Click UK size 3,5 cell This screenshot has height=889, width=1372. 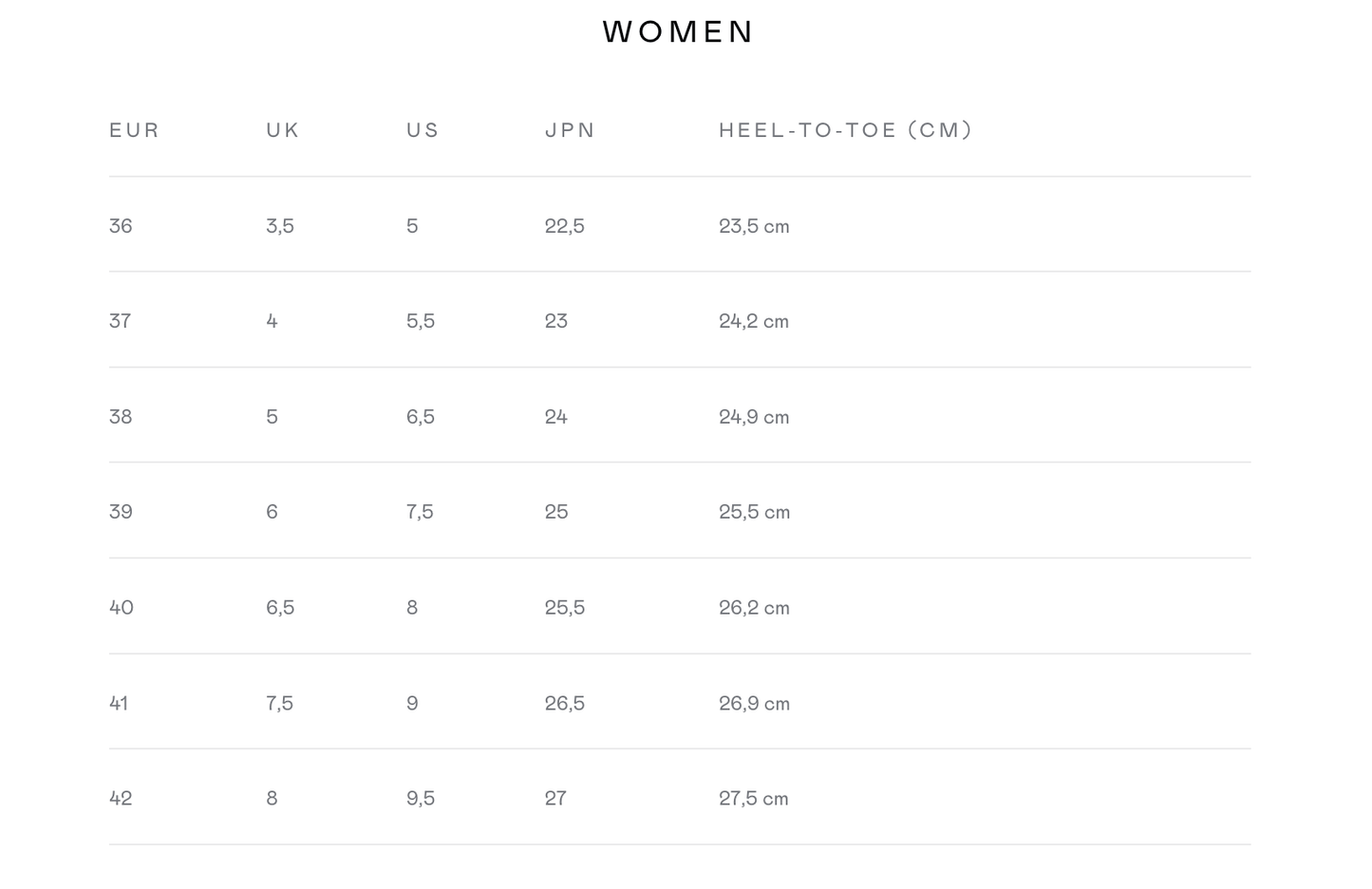click(280, 226)
